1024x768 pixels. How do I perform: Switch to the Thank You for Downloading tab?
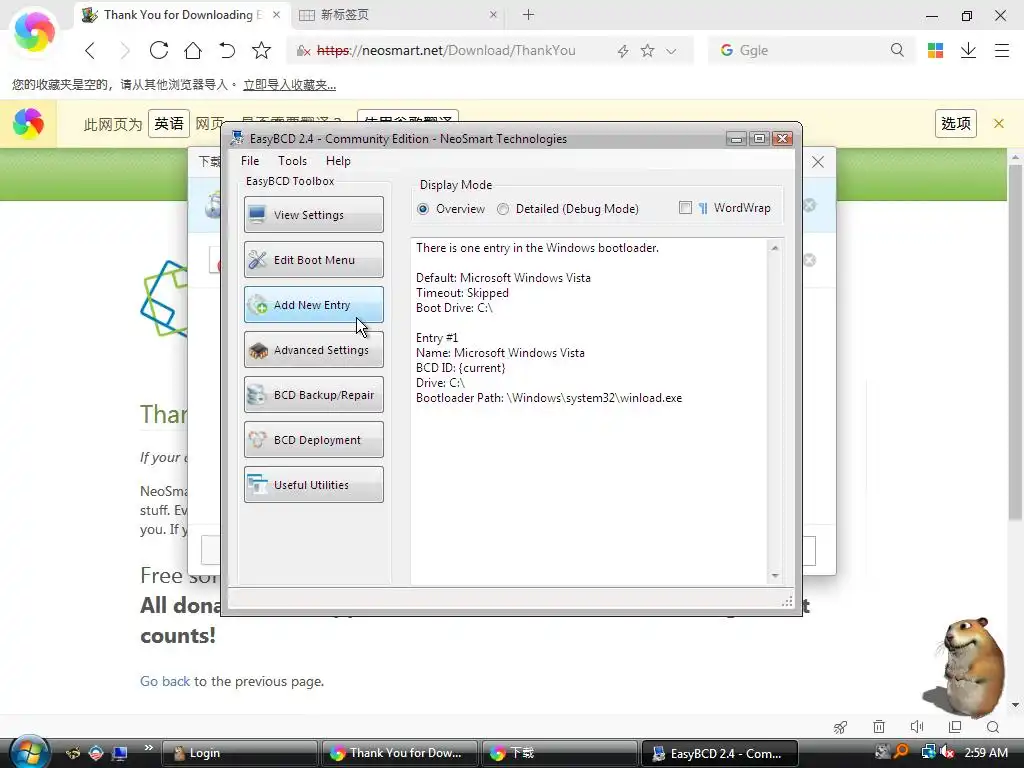(x=182, y=15)
